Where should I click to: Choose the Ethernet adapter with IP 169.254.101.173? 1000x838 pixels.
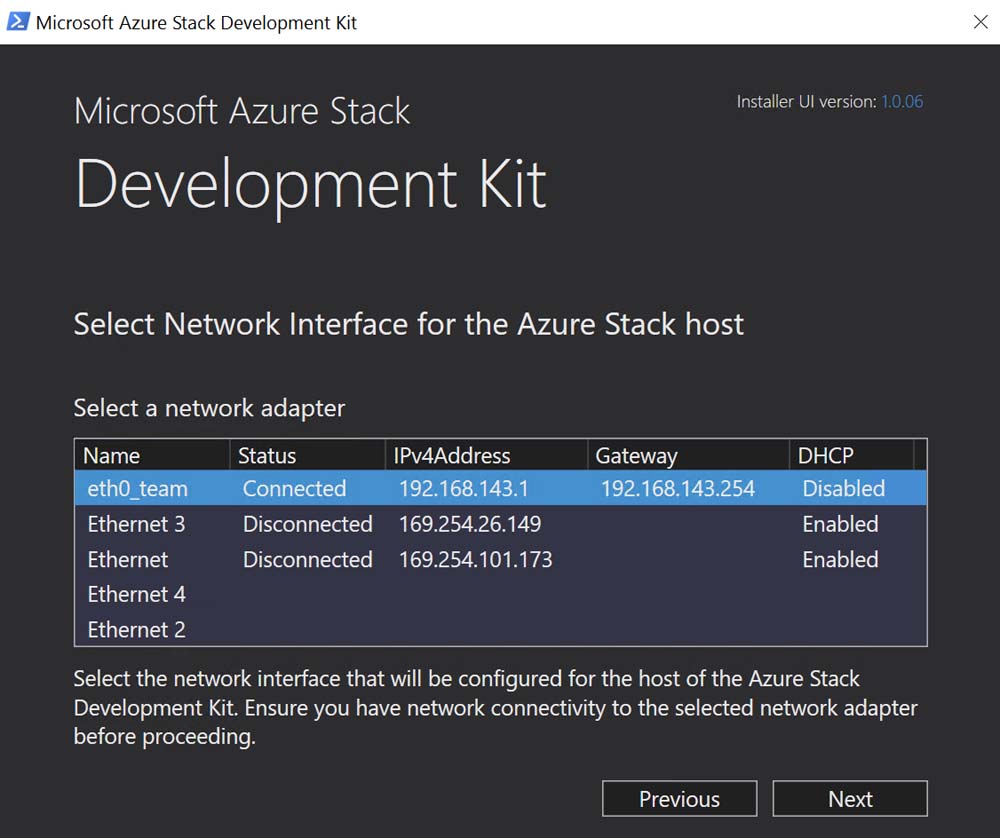click(128, 560)
